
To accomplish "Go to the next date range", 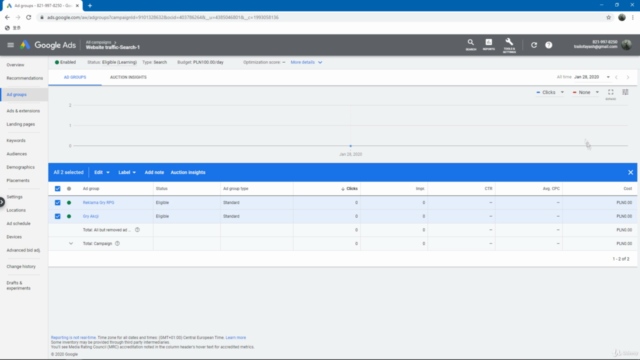I will point(628,77).
